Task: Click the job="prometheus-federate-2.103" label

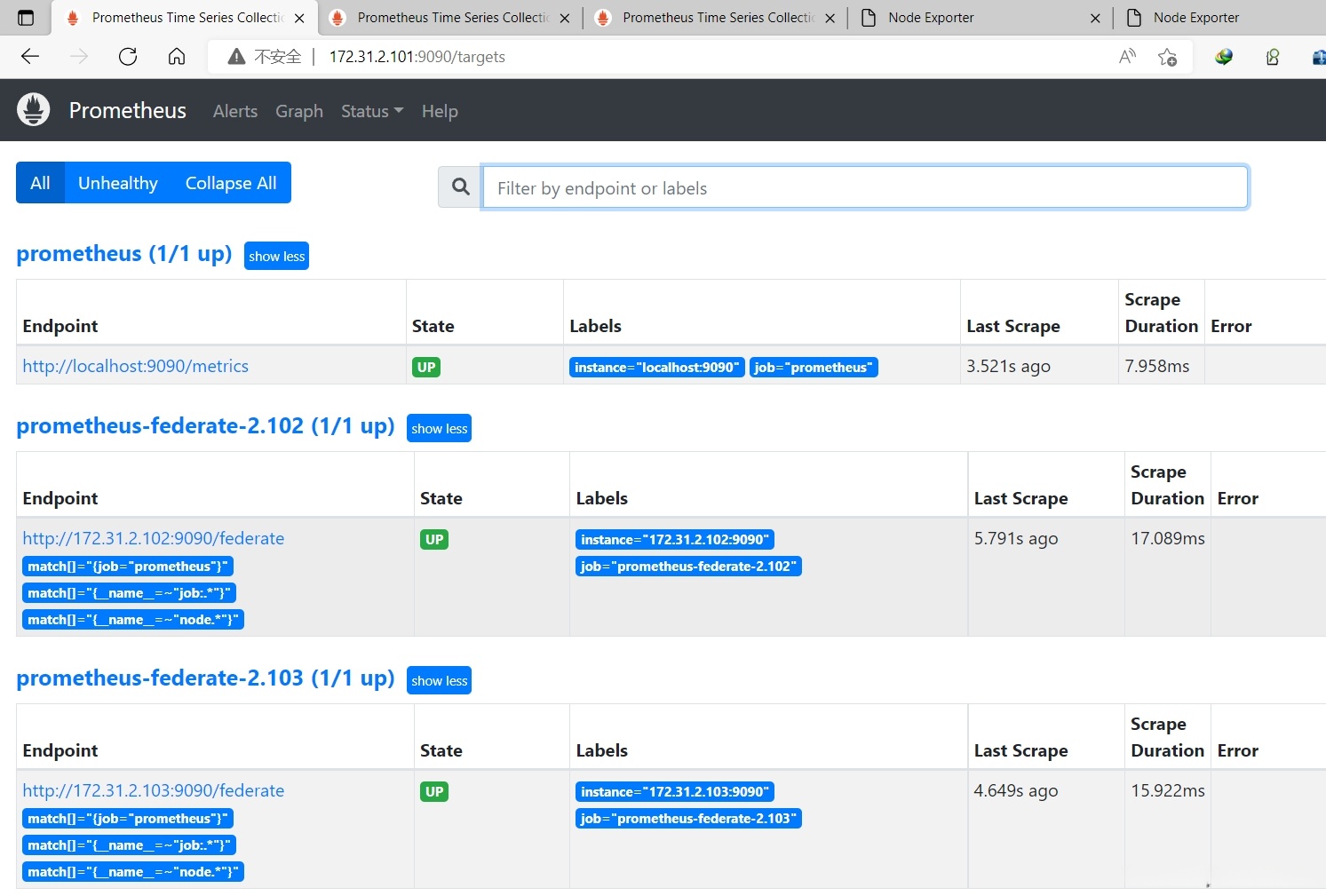Action: click(688, 818)
